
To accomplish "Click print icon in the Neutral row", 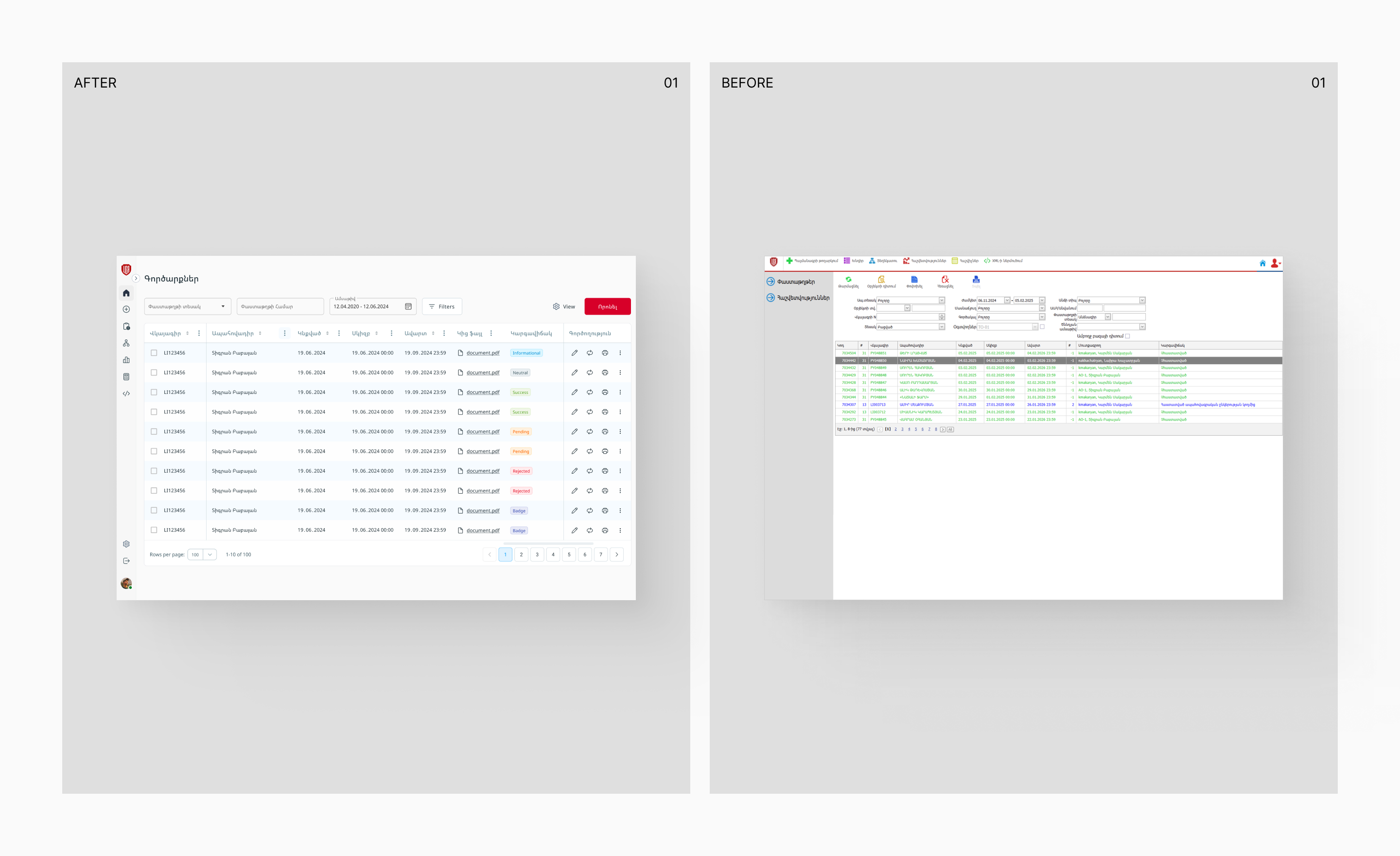I will pos(605,373).
